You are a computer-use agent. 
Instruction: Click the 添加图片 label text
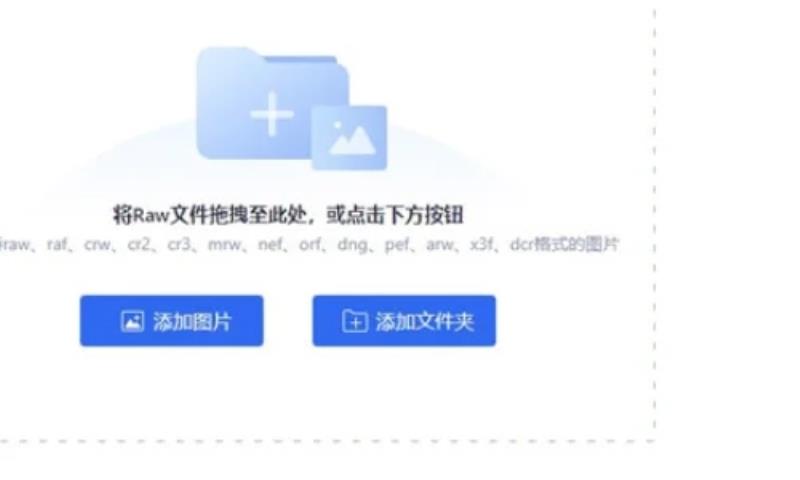pos(192,322)
